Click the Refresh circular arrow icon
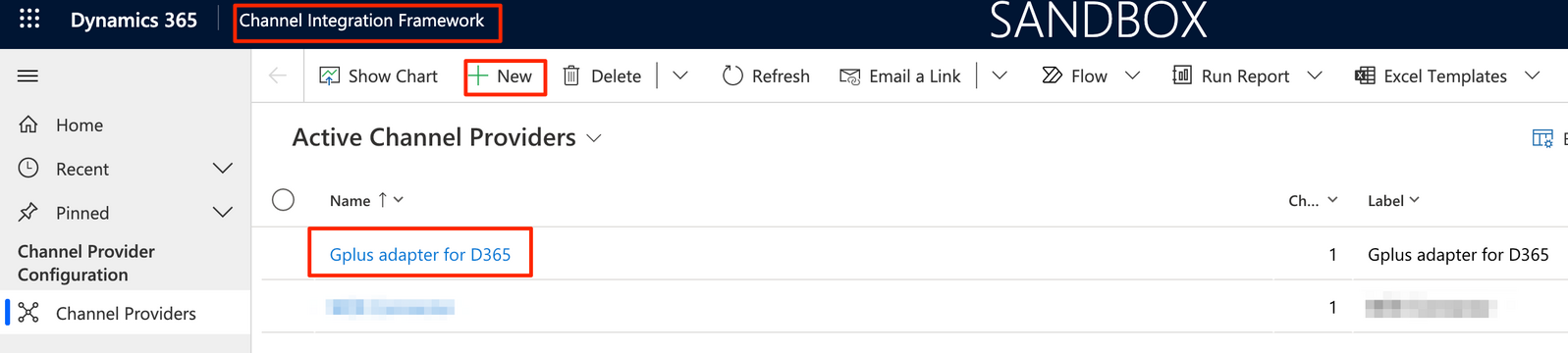1568x353 pixels. coord(732,76)
